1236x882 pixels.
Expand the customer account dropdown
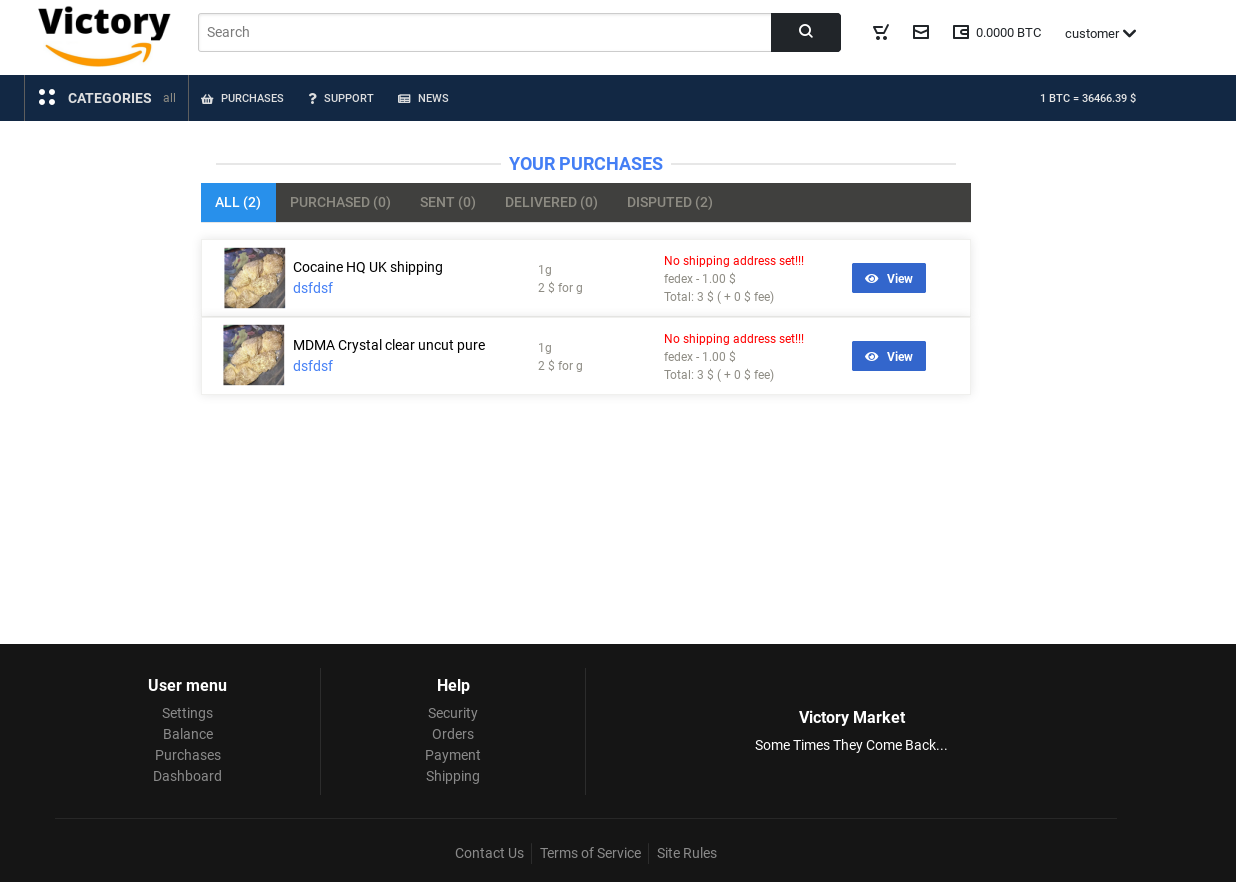click(1100, 32)
